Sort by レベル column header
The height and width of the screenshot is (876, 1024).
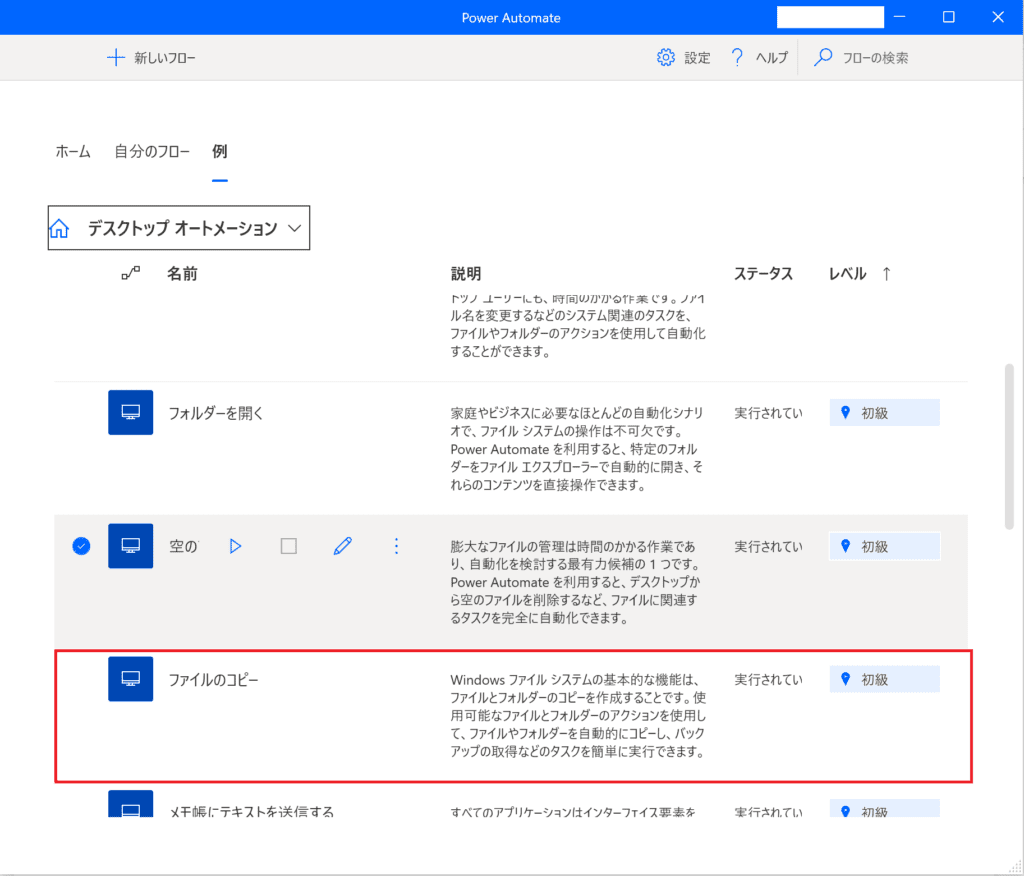[x=848, y=274]
